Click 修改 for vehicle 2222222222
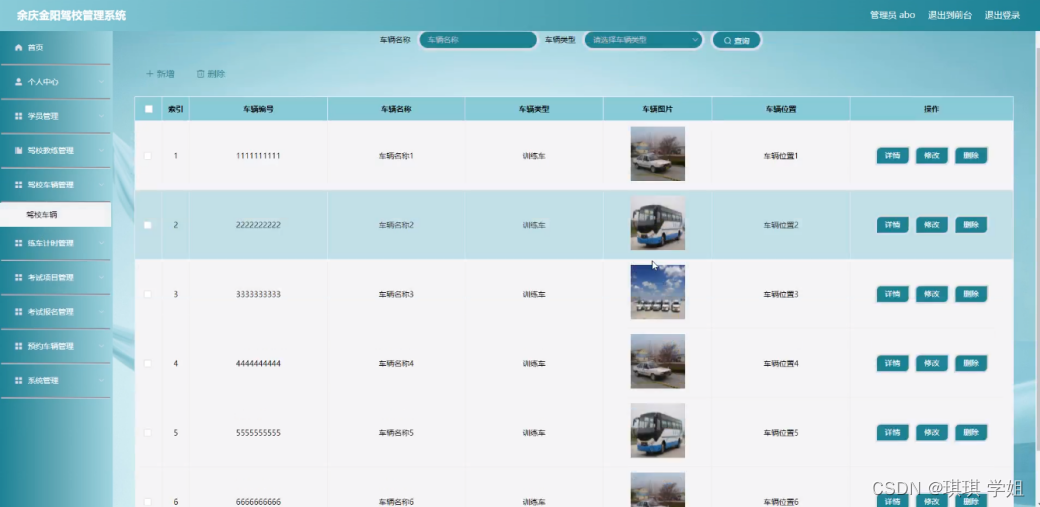The height and width of the screenshot is (507, 1040). point(931,225)
